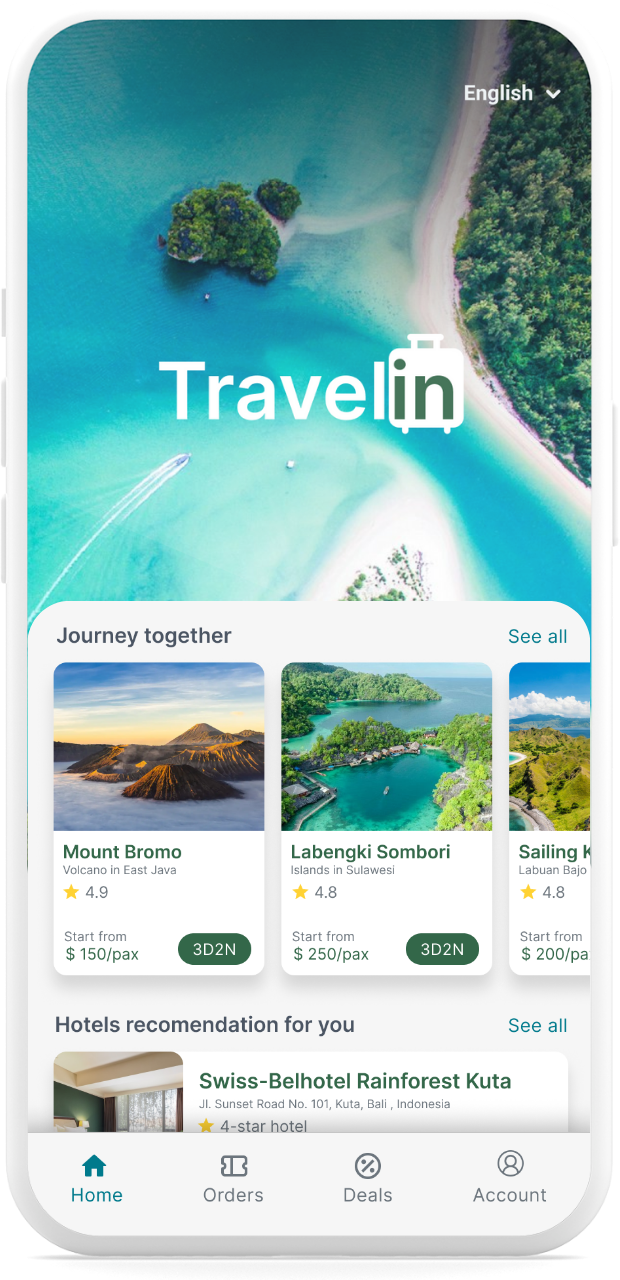Tap the 3D2N button on Mount Bromo
Viewport: 620px width, 1280px height.
pyautogui.click(x=214, y=949)
